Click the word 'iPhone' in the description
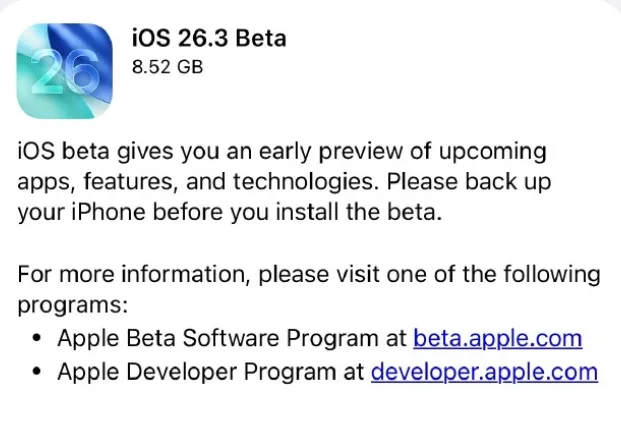Screen dimensions: 621x437 pyautogui.click(x=103, y=213)
